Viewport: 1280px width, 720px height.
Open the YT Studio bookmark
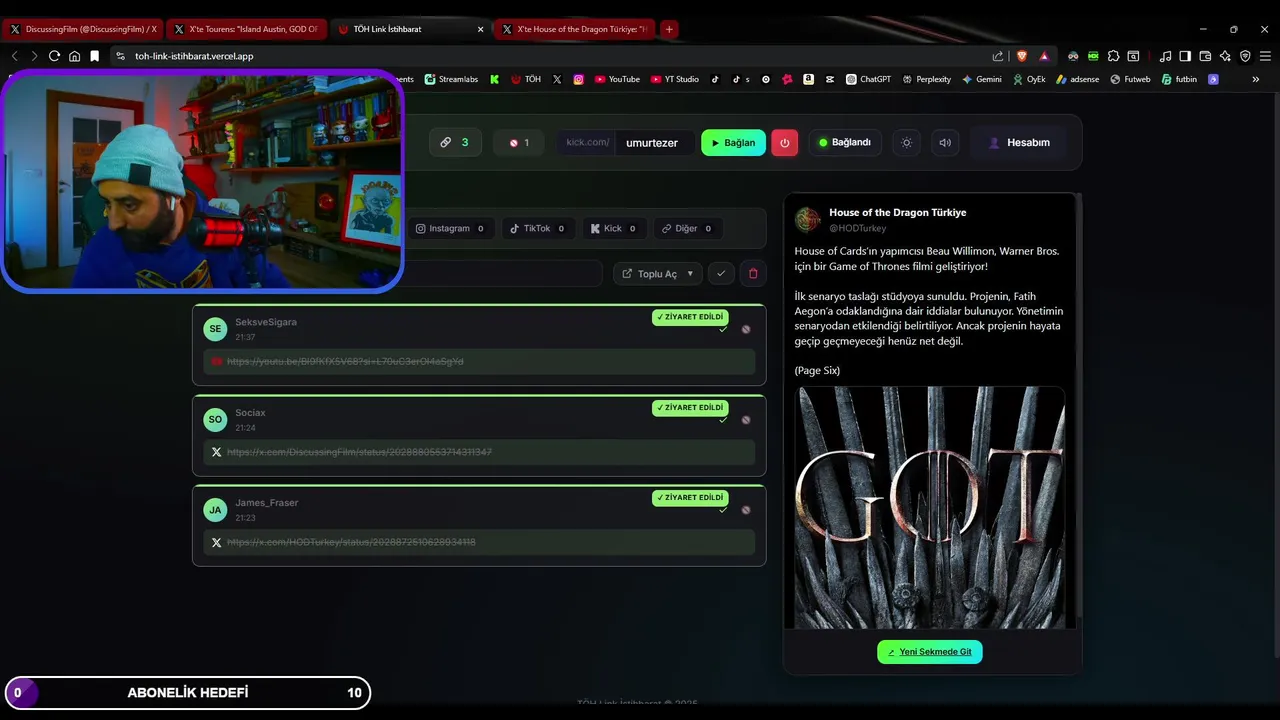(675, 79)
